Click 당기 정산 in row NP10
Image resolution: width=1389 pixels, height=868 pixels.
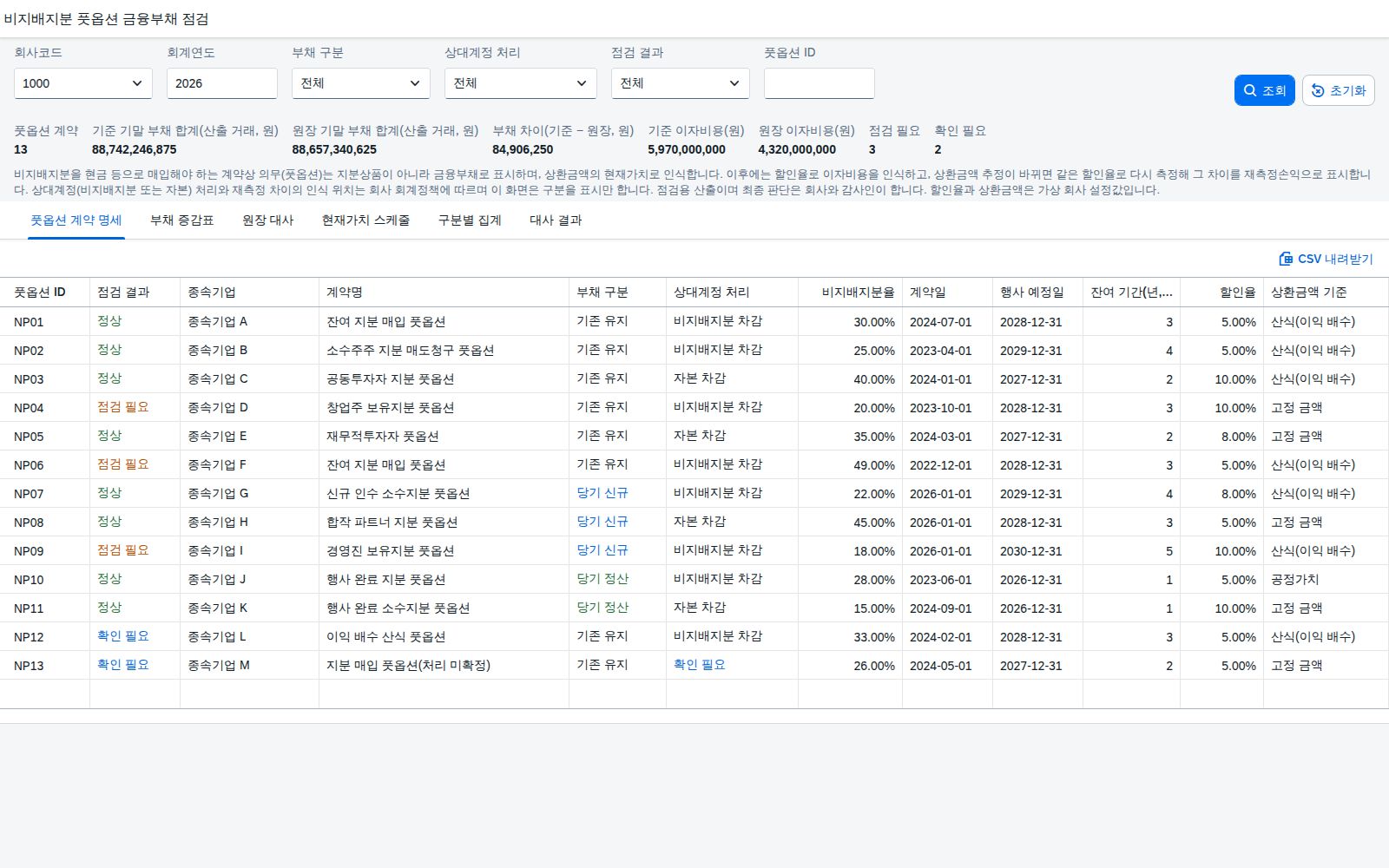point(602,579)
